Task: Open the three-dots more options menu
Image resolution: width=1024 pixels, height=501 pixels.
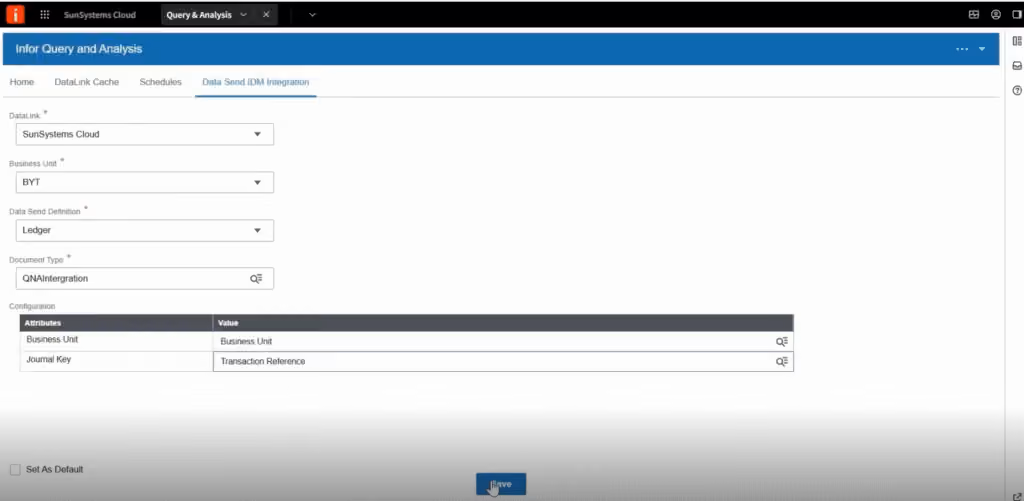Action: coord(962,49)
